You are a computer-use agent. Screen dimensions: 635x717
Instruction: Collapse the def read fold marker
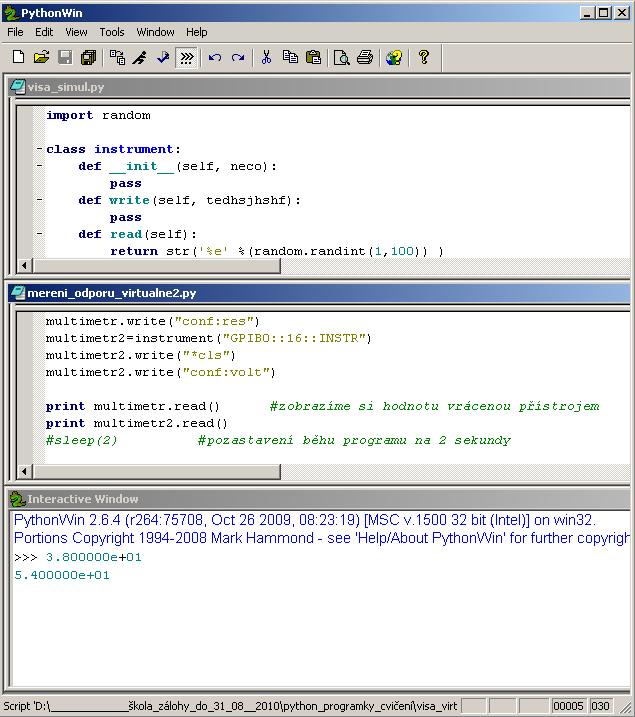coord(39,233)
